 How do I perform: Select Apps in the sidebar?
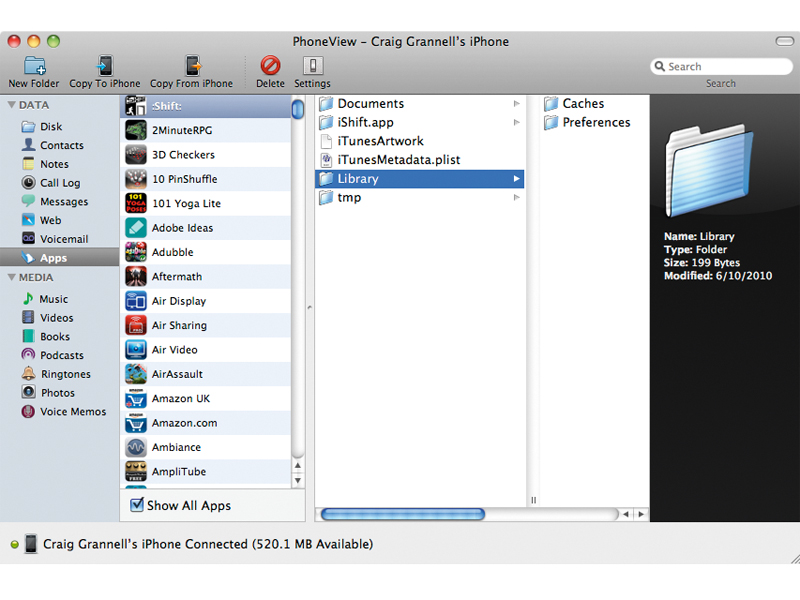[59, 258]
